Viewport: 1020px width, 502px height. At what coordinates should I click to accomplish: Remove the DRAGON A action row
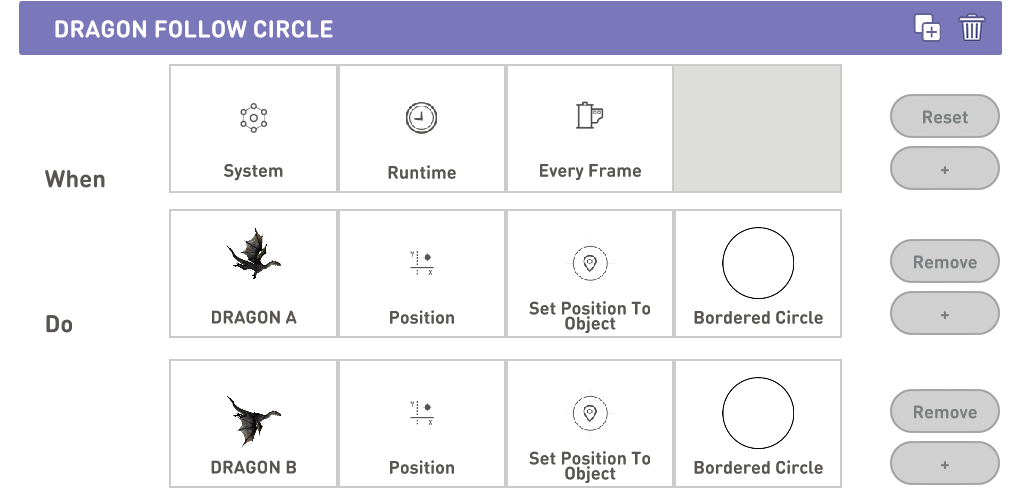point(945,261)
